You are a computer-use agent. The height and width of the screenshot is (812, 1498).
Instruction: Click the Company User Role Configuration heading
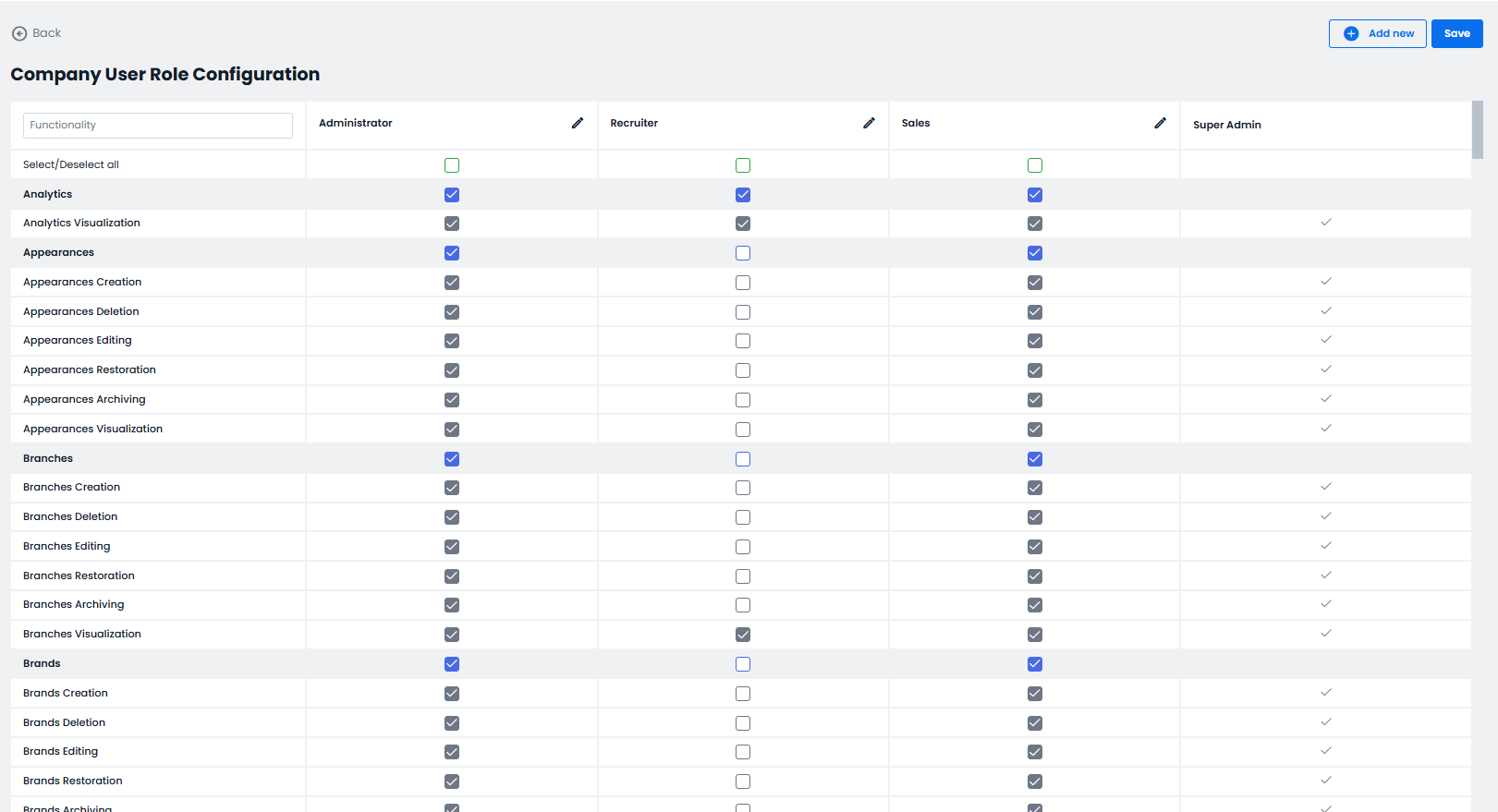click(x=165, y=74)
